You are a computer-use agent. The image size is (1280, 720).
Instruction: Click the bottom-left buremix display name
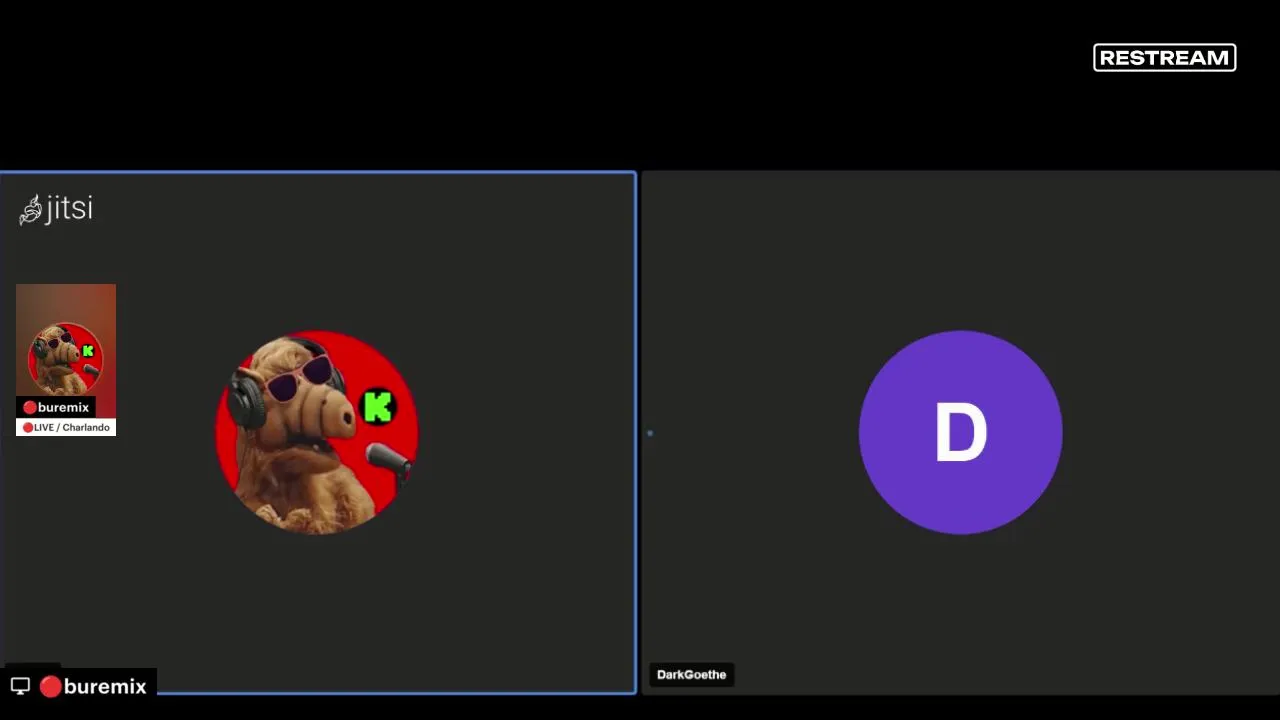pyautogui.click(x=93, y=686)
